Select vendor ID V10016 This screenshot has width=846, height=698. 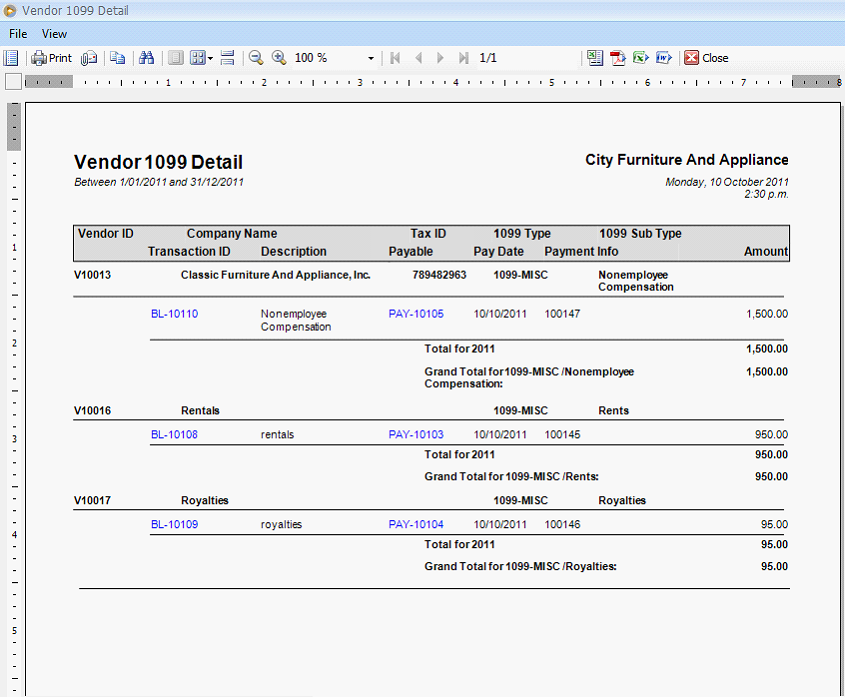point(92,410)
